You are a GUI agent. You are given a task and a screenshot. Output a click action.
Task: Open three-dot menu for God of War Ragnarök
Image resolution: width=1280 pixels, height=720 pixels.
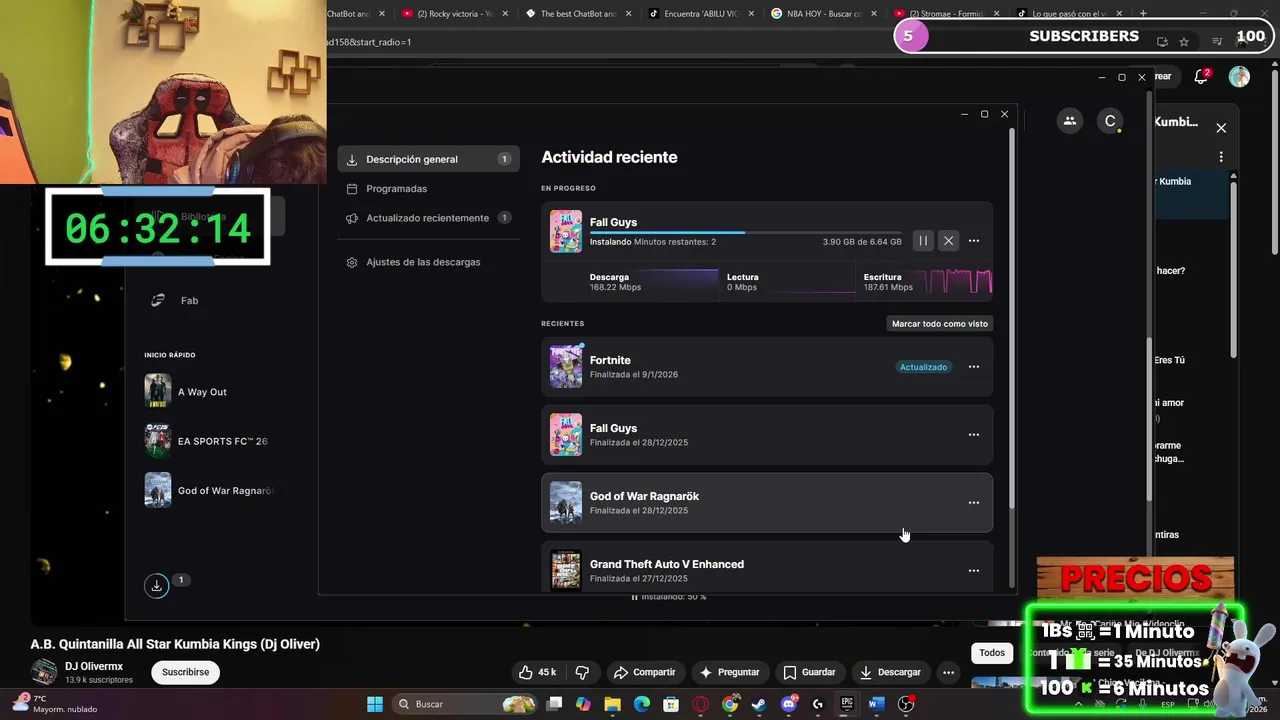point(974,503)
